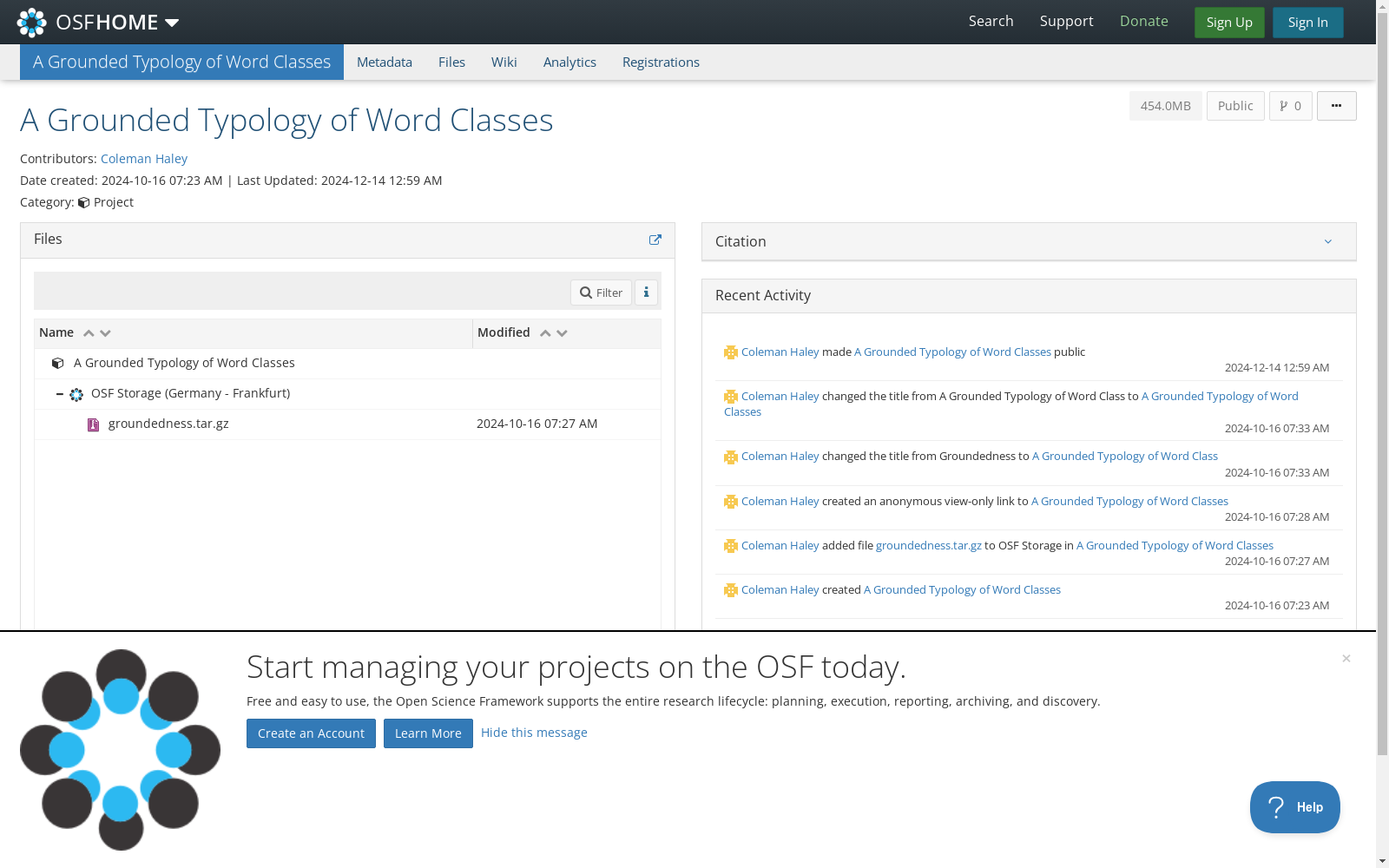Viewport: 1389px width, 868px height.
Task: Sort Name column ascending
Action: tap(89, 333)
